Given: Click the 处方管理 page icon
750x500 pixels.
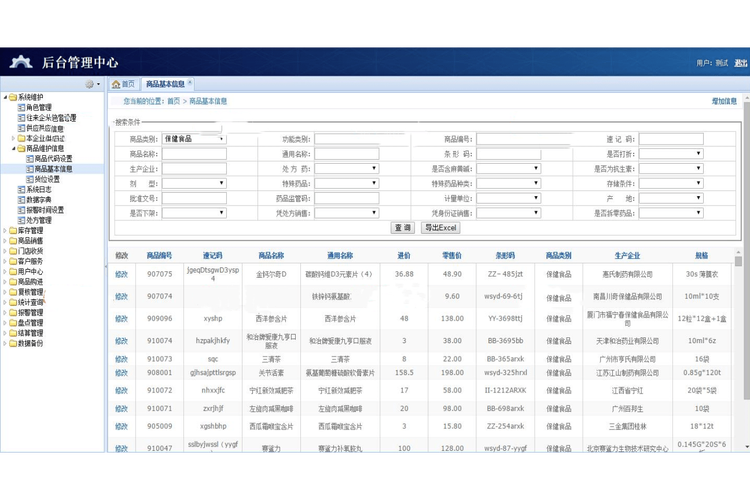Looking at the screenshot, I should (x=21, y=221).
